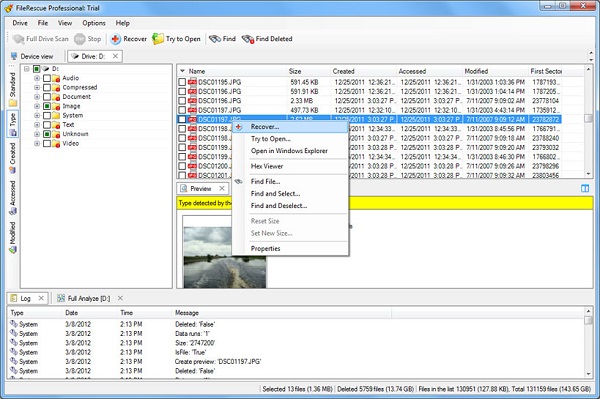Open the Drive menu
Viewport: 600px width, 399px height.
(x=20, y=23)
